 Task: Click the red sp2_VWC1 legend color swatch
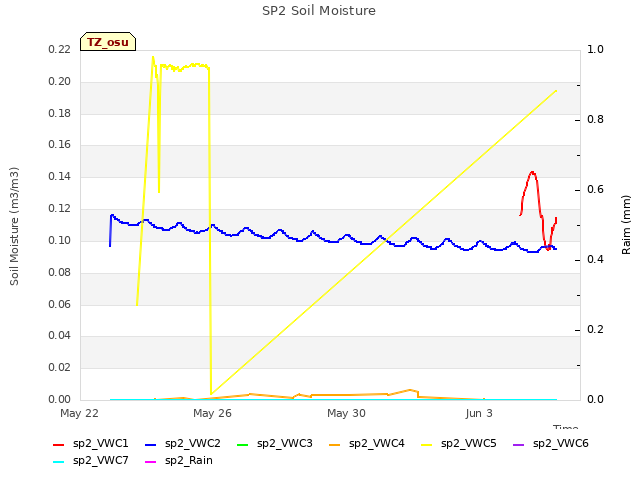tap(59, 444)
